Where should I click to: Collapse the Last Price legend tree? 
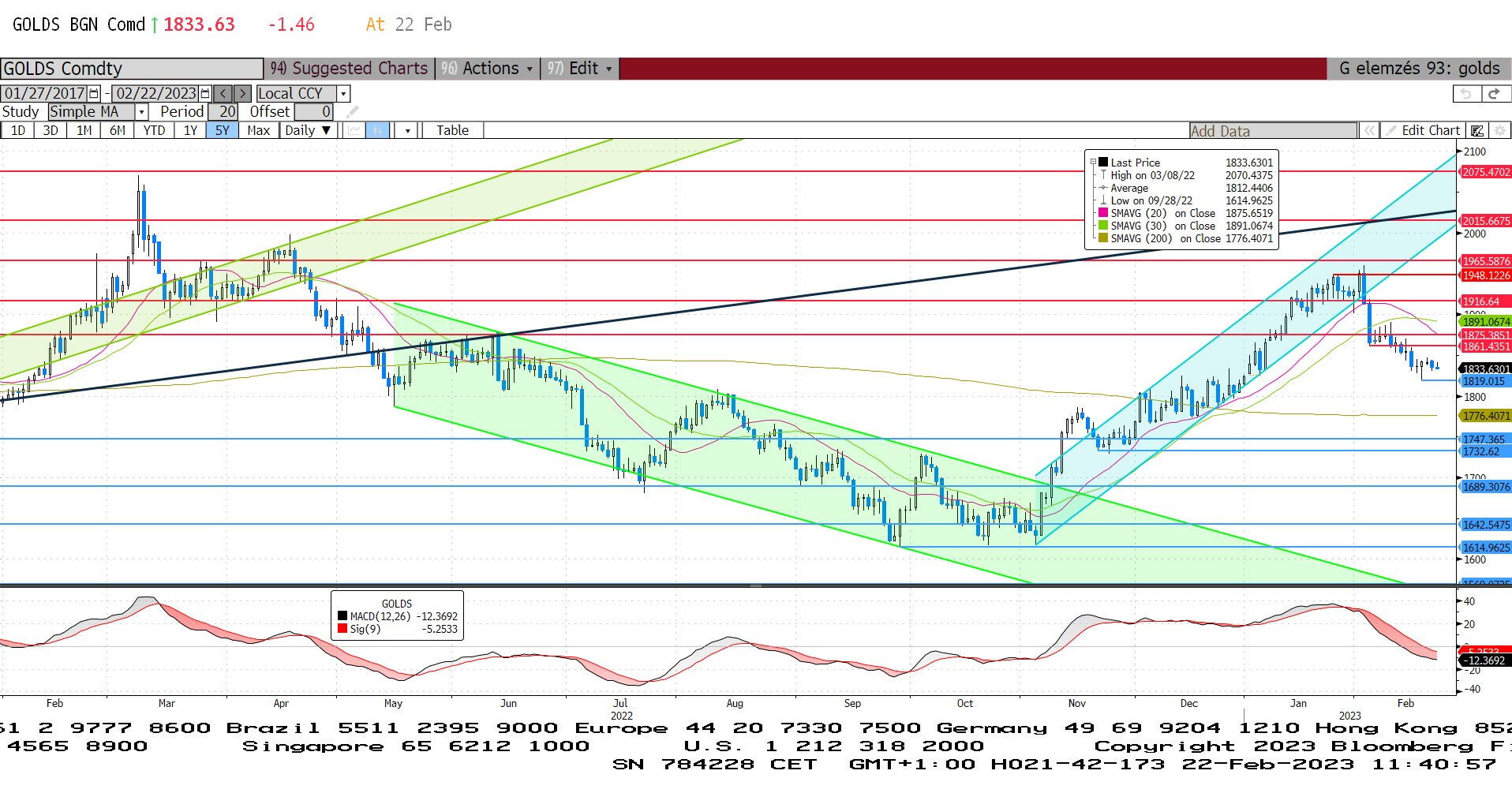[x=1093, y=163]
